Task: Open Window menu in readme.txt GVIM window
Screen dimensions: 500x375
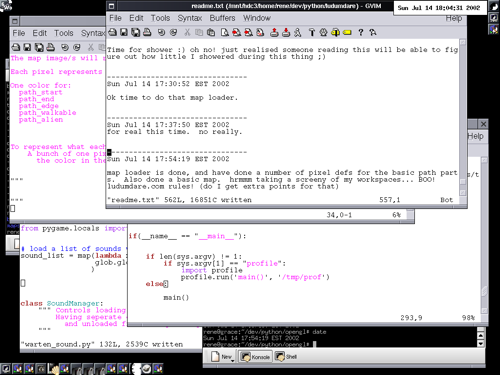Action: [x=257, y=18]
